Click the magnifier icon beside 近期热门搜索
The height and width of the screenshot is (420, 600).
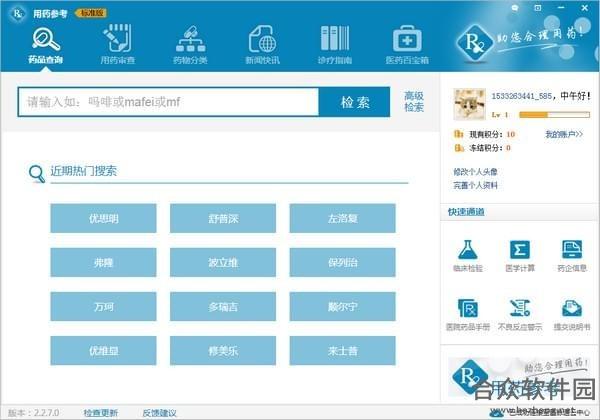coord(37,174)
